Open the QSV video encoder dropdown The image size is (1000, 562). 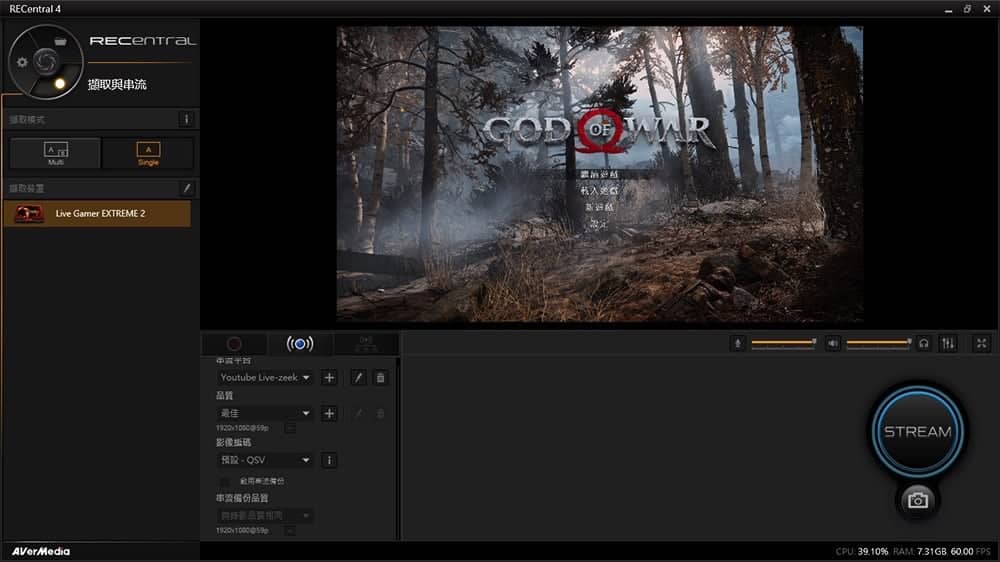(x=265, y=460)
